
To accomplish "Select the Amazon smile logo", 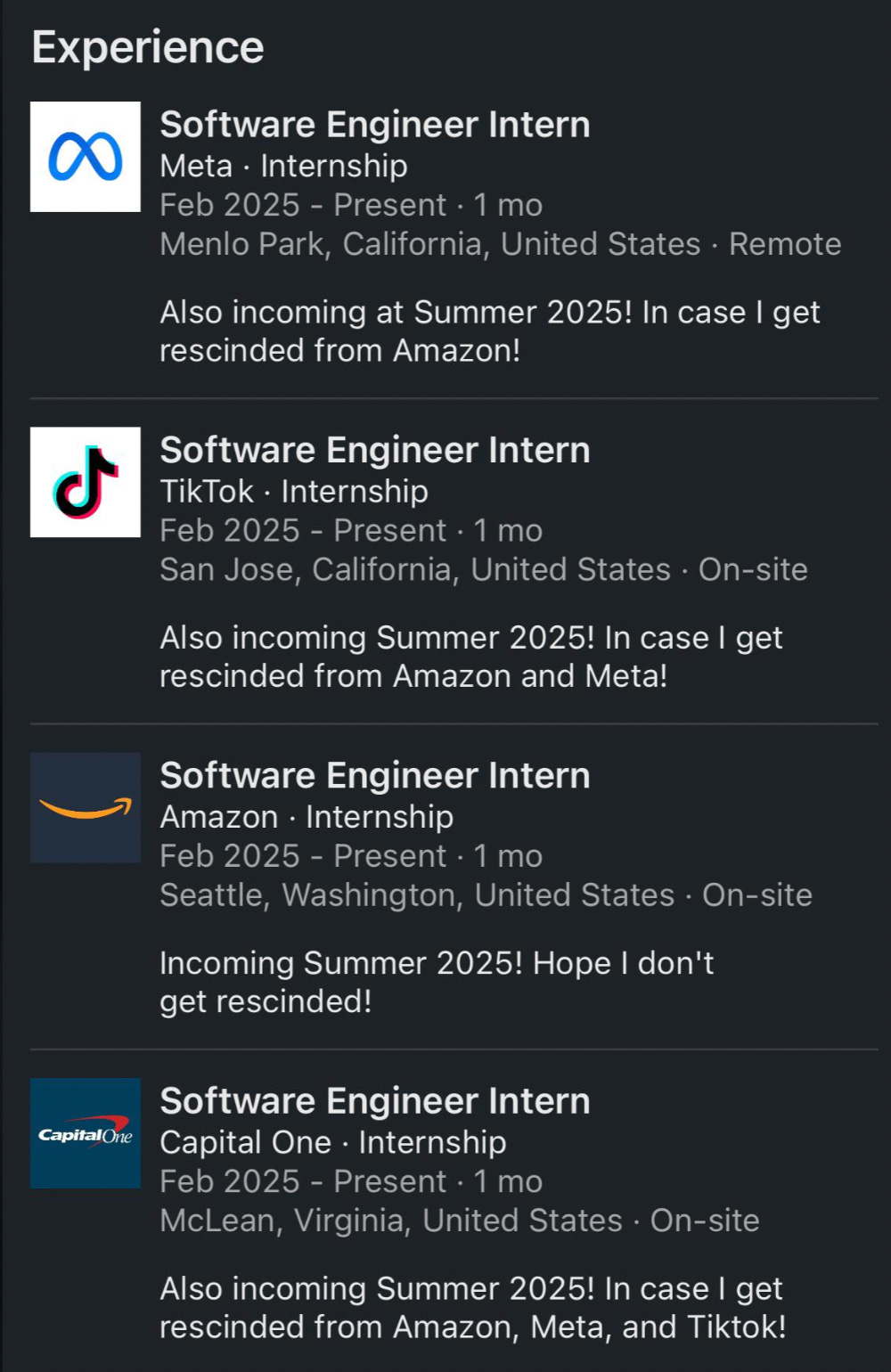I will click(86, 807).
